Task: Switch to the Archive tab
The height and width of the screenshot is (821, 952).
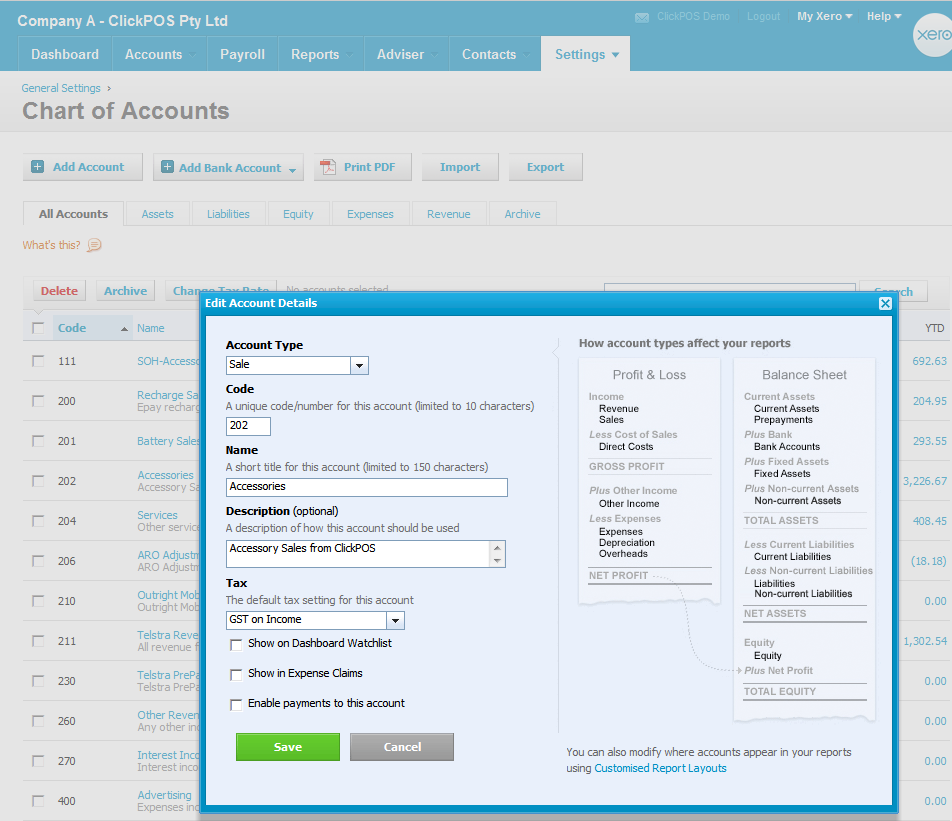Action: tap(522, 214)
